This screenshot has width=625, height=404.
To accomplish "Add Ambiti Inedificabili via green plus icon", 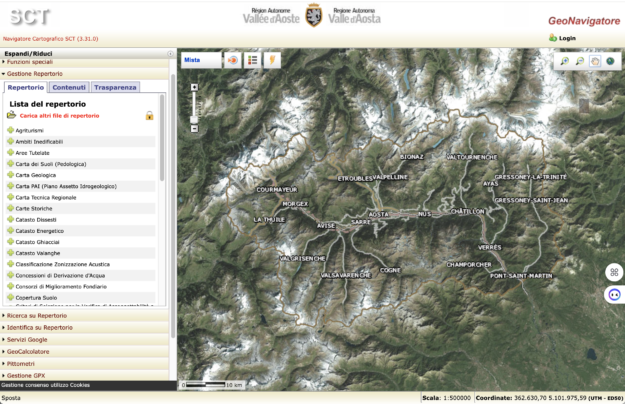I will 11,141.
